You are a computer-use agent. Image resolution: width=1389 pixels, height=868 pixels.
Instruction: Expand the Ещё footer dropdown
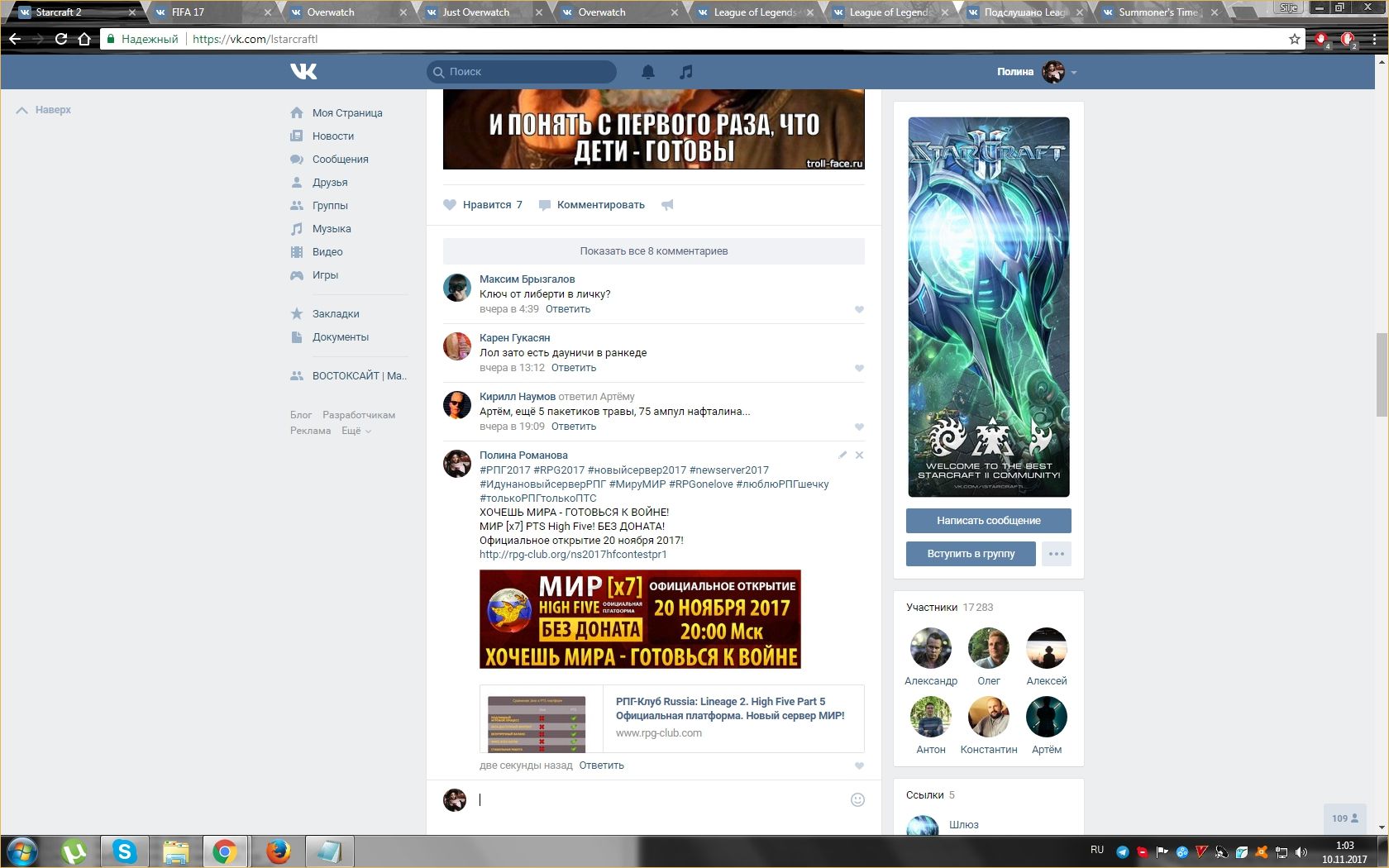pyautogui.click(x=356, y=431)
